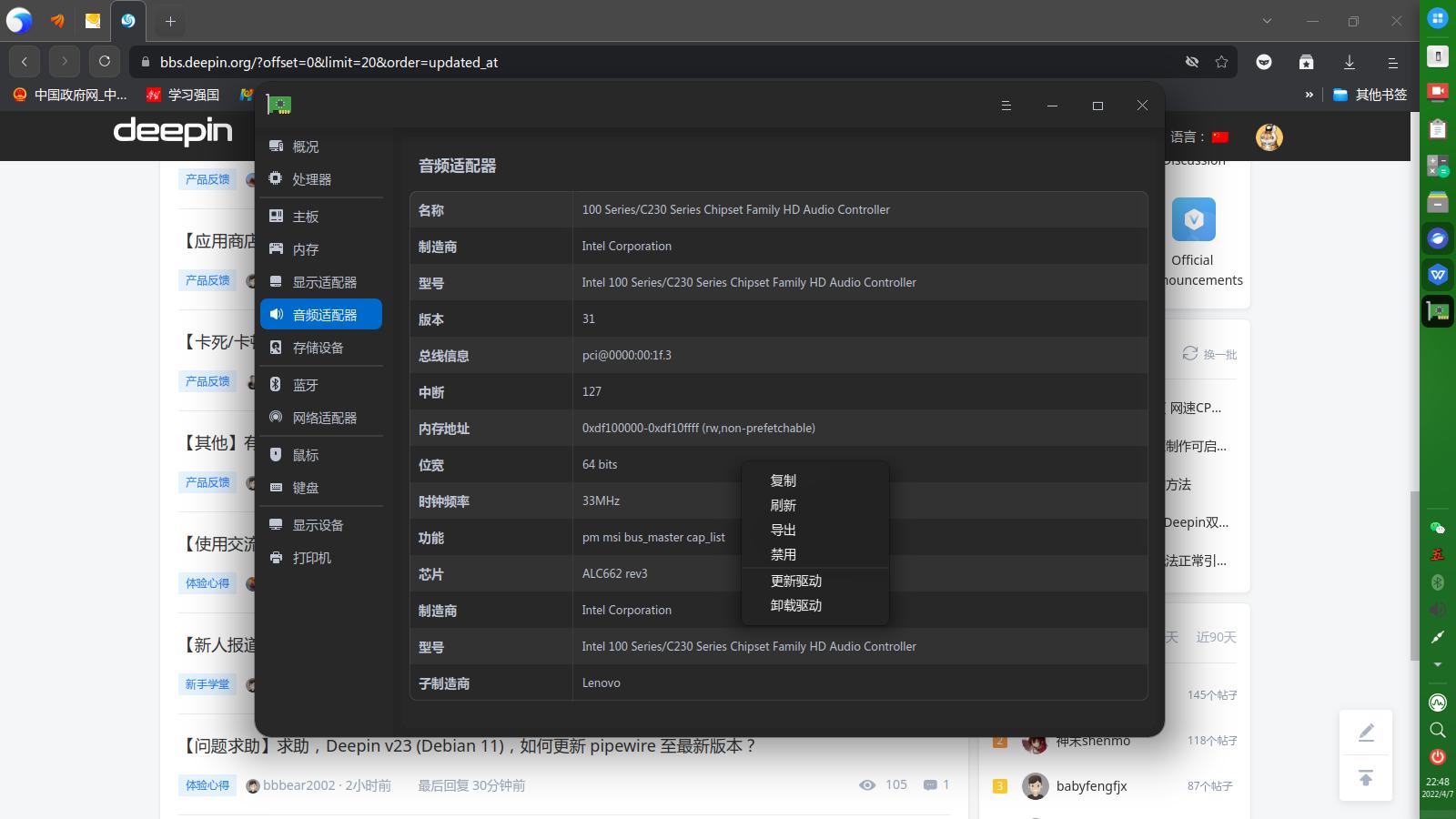Click the browser address bar URL
The width and height of the screenshot is (1456, 819).
(329, 63)
